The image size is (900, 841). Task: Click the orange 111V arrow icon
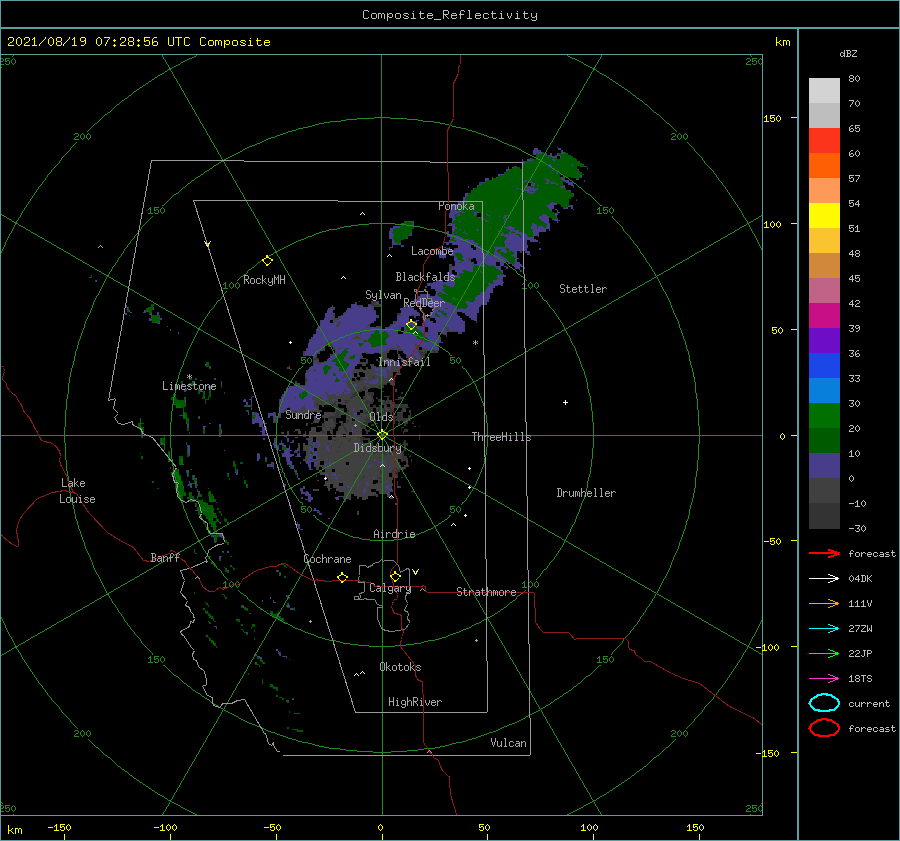[x=824, y=603]
